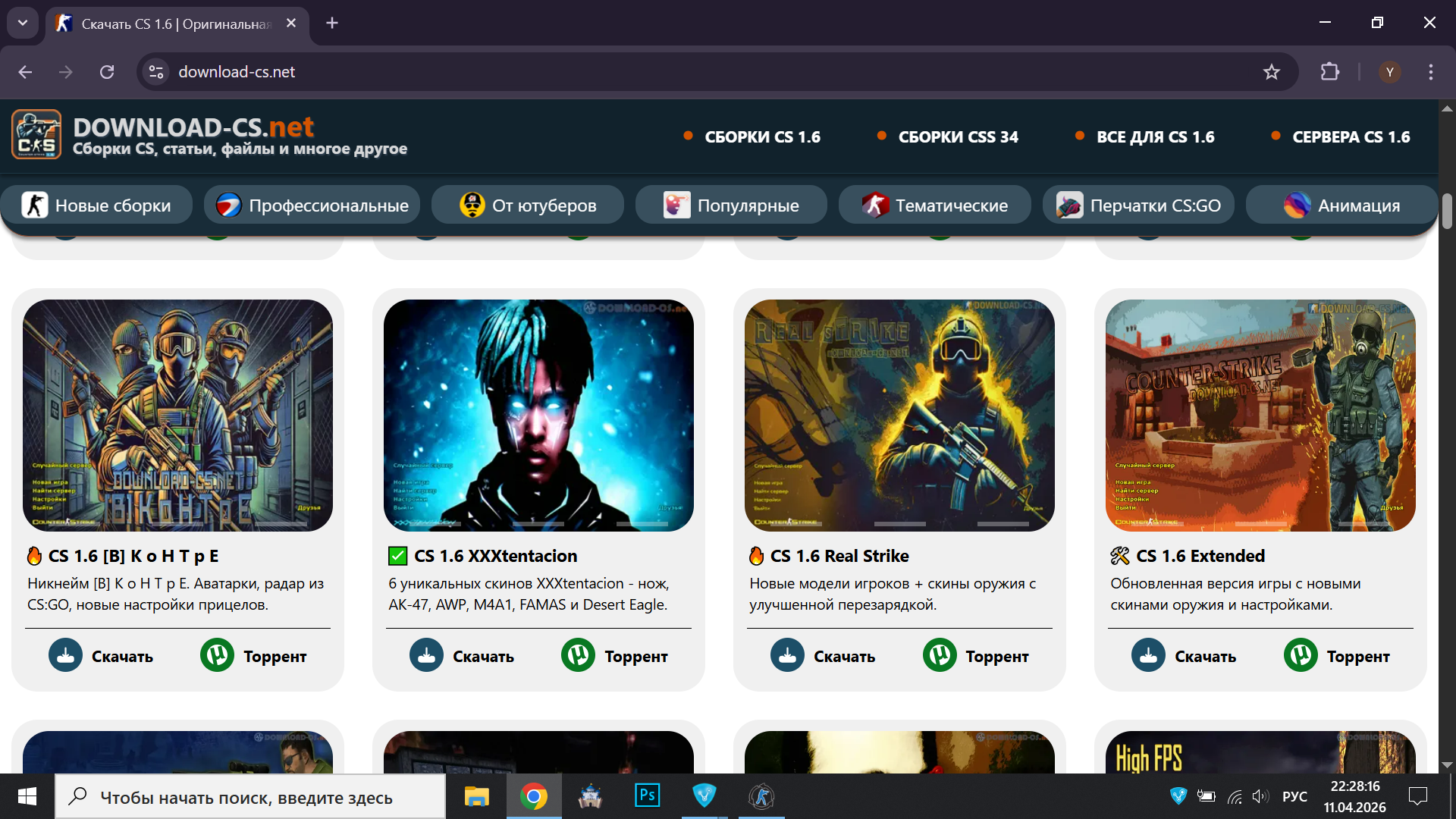Click torrent icon for CS 1.6 XXXtentacion
Screen dimensions: 1456x819
pos(578,656)
